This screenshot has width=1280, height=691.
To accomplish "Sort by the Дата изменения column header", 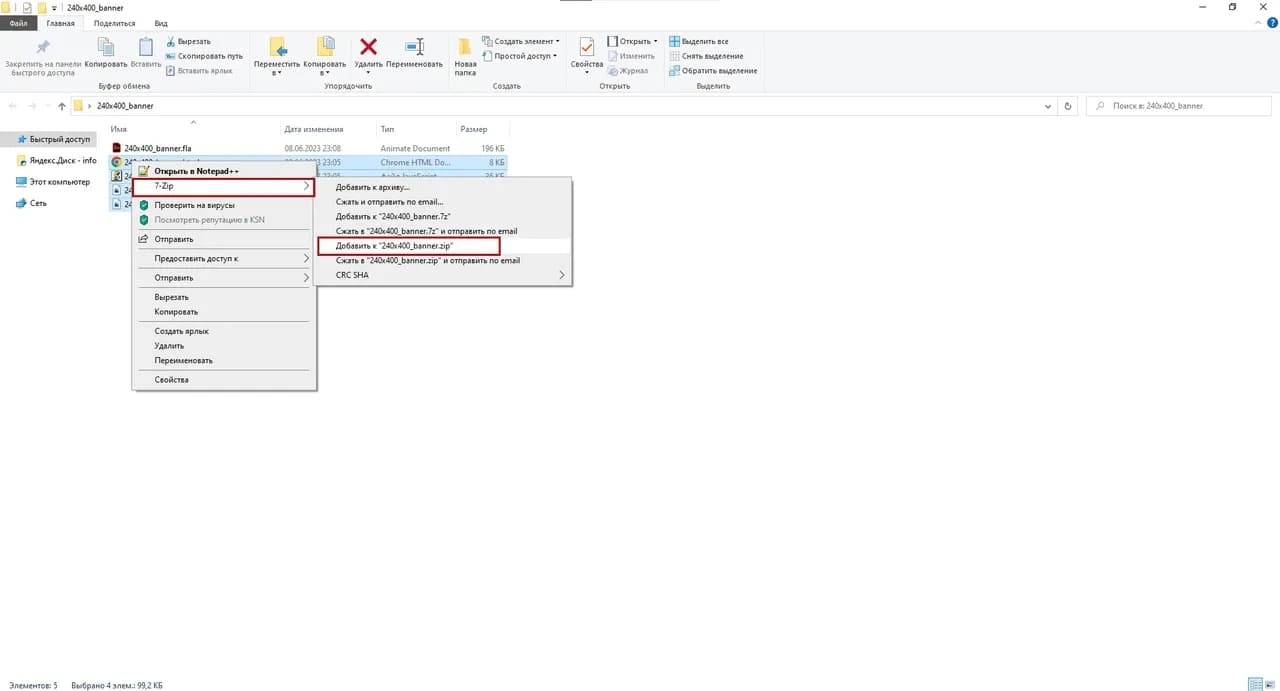I will click(328, 129).
